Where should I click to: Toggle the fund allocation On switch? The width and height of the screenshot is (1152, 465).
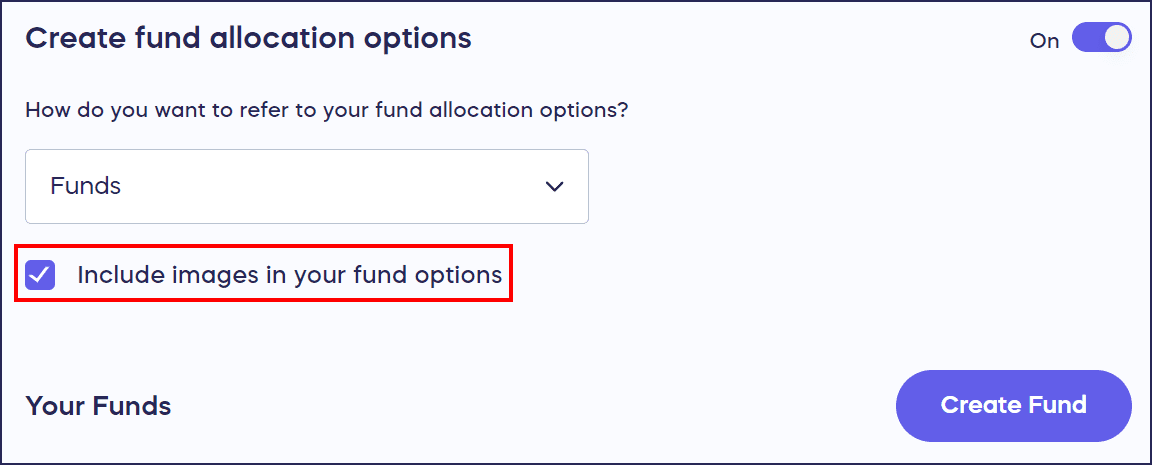pos(1101,39)
